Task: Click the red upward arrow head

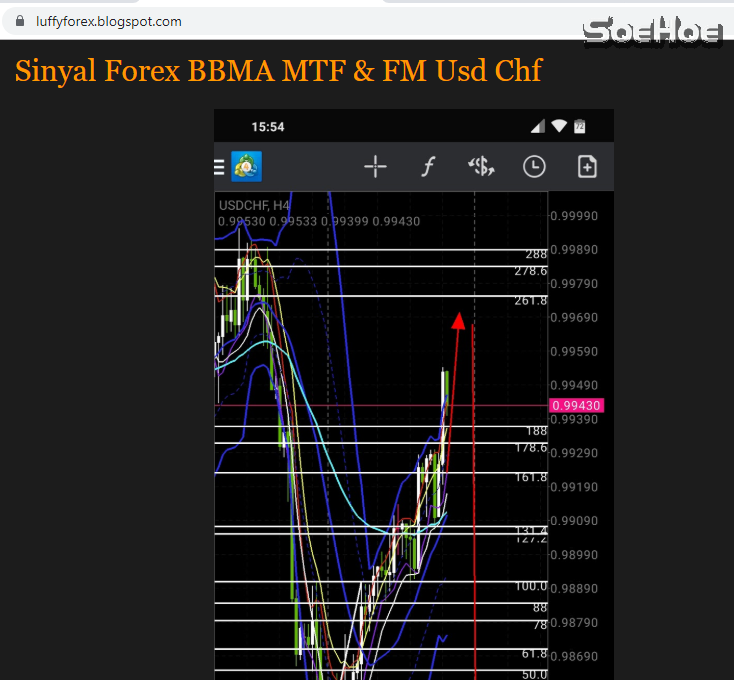Action: point(458,320)
